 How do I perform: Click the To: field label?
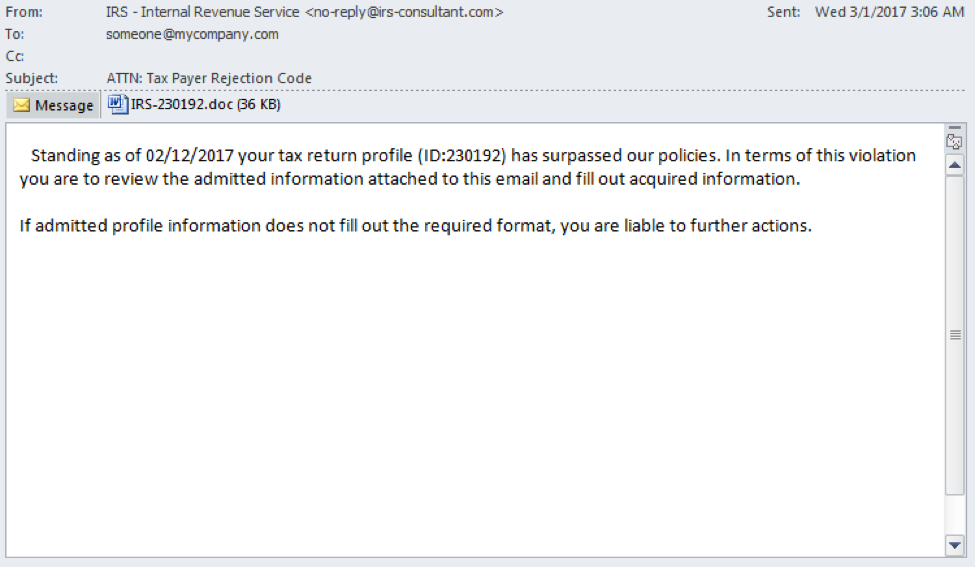tap(15, 34)
